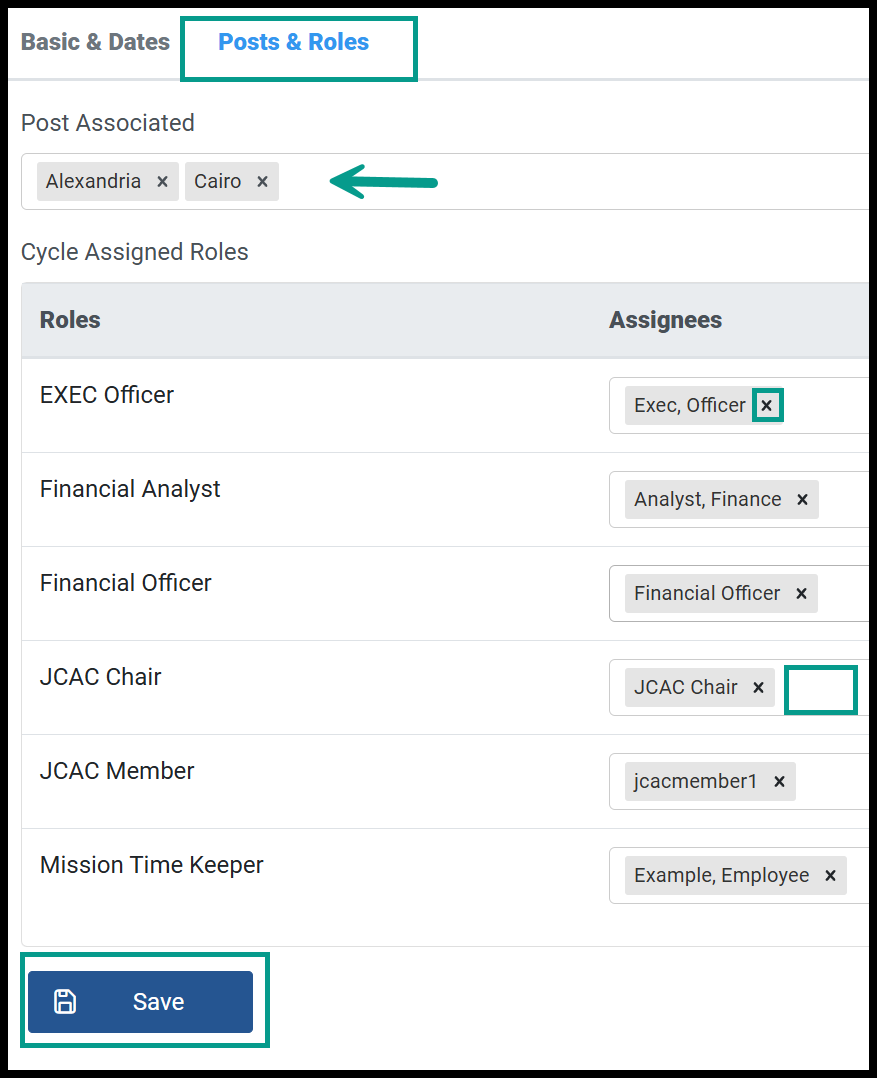The height and width of the screenshot is (1078, 877).
Task: Remove Exec, Officer assignee
Action: (x=767, y=406)
